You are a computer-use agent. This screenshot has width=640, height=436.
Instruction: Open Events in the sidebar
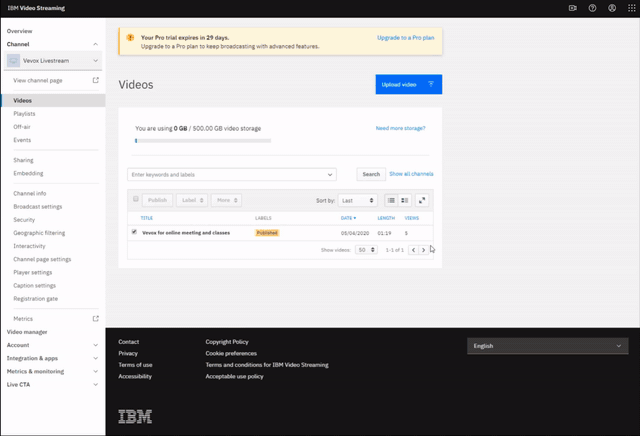22,140
